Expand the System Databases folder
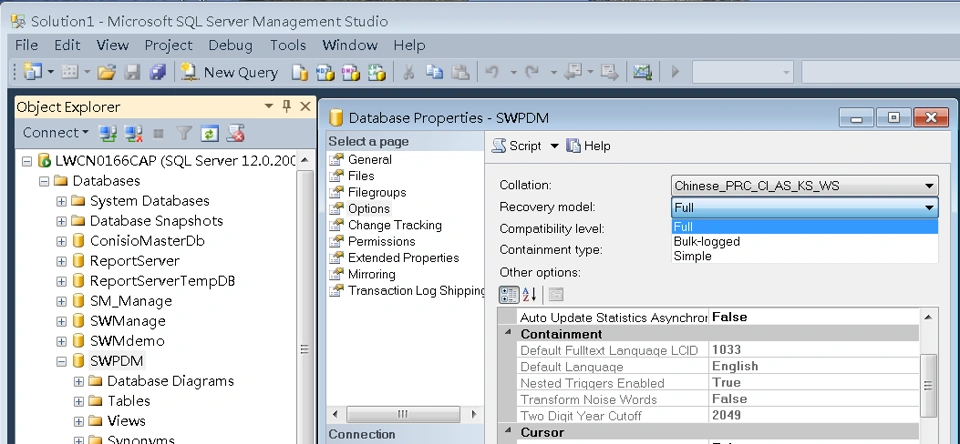Image resolution: width=960 pixels, height=444 pixels. [x=61, y=201]
